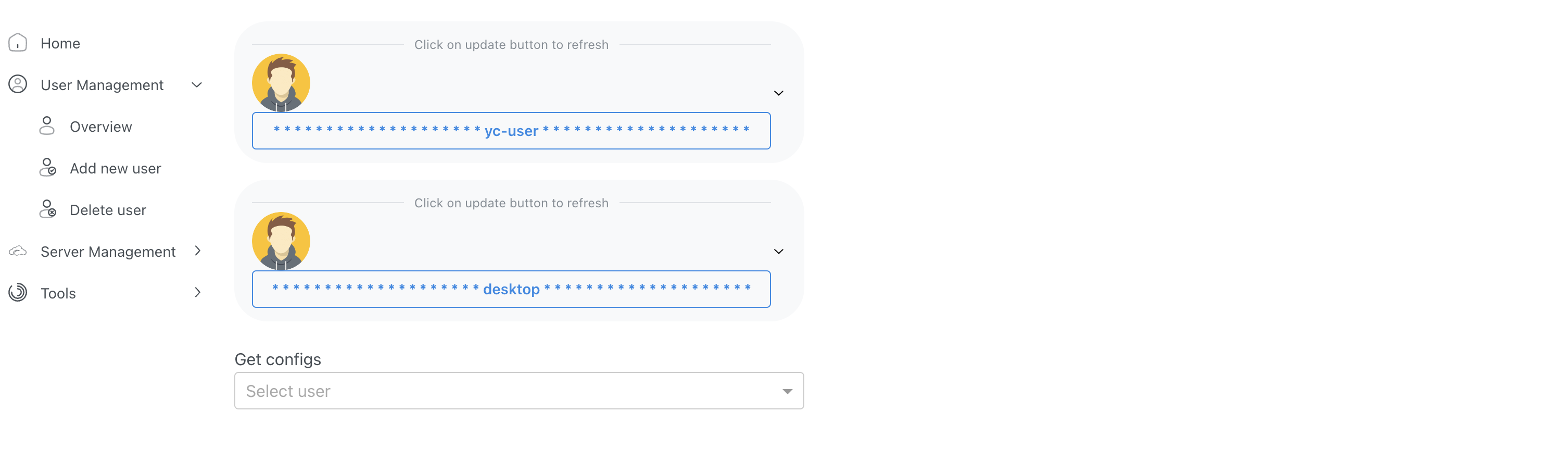Click the Delete user icon
This screenshot has height=474, width=1568.
point(47,209)
